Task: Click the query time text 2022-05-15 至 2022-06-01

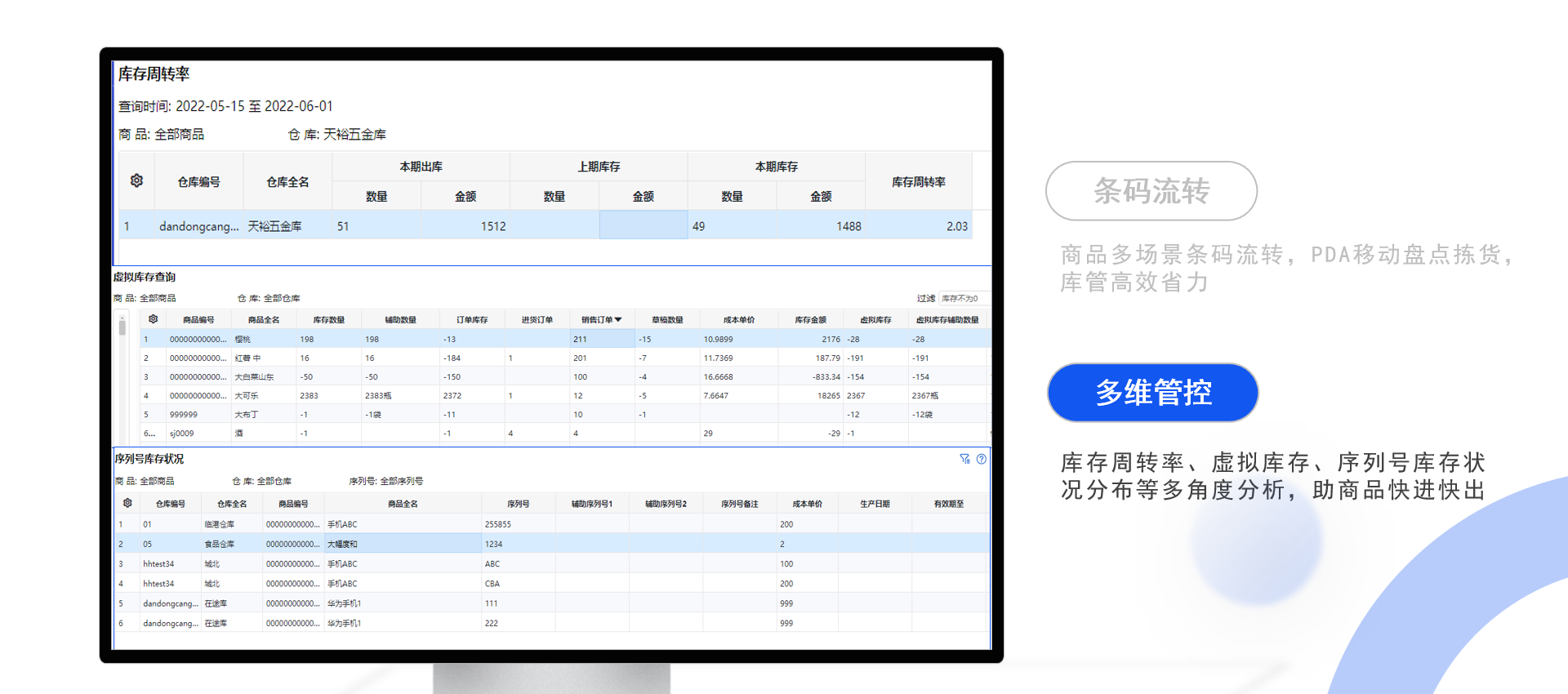Action: [x=254, y=106]
